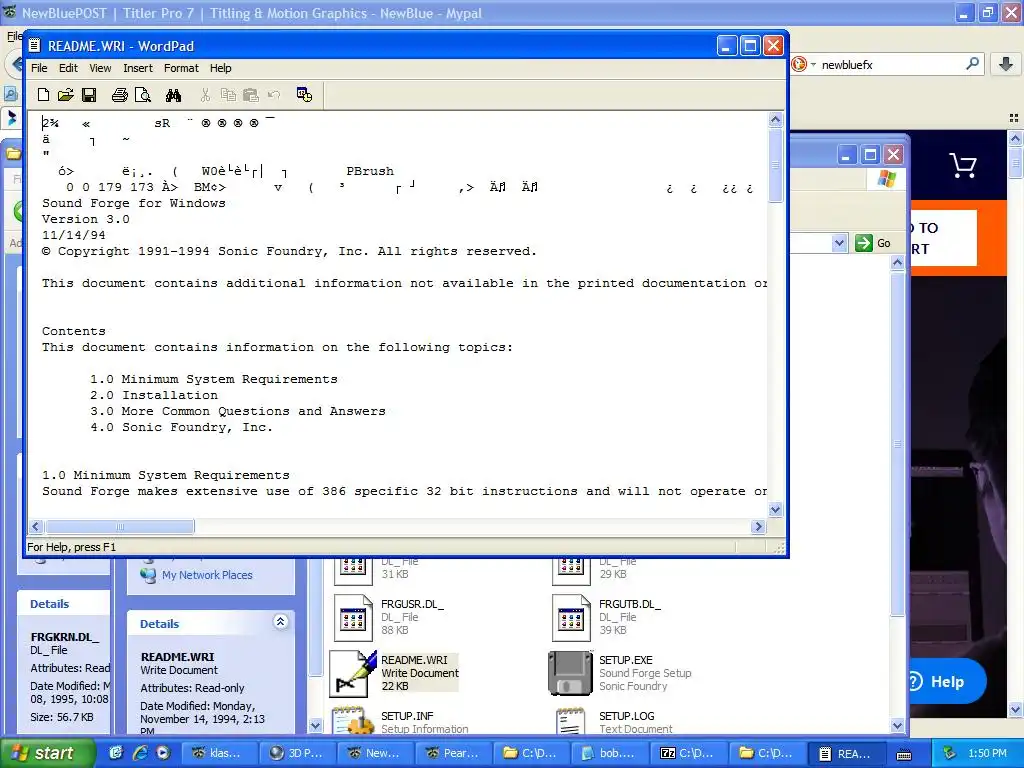Image resolution: width=1024 pixels, height=768 pixels.
Task: Select the FRGUTB.DL_ file icon
Action: (x=571, y=618)
